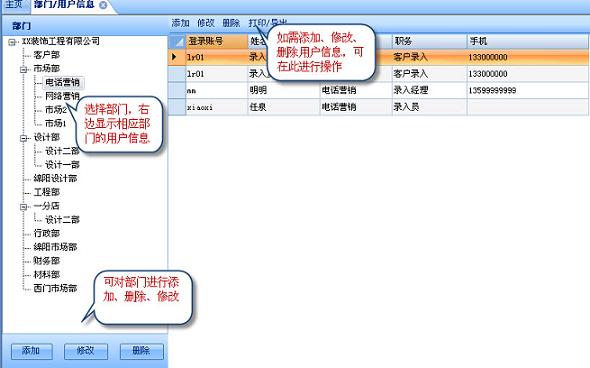
Task: Select 市场2 department
Action: coord(56,110)
